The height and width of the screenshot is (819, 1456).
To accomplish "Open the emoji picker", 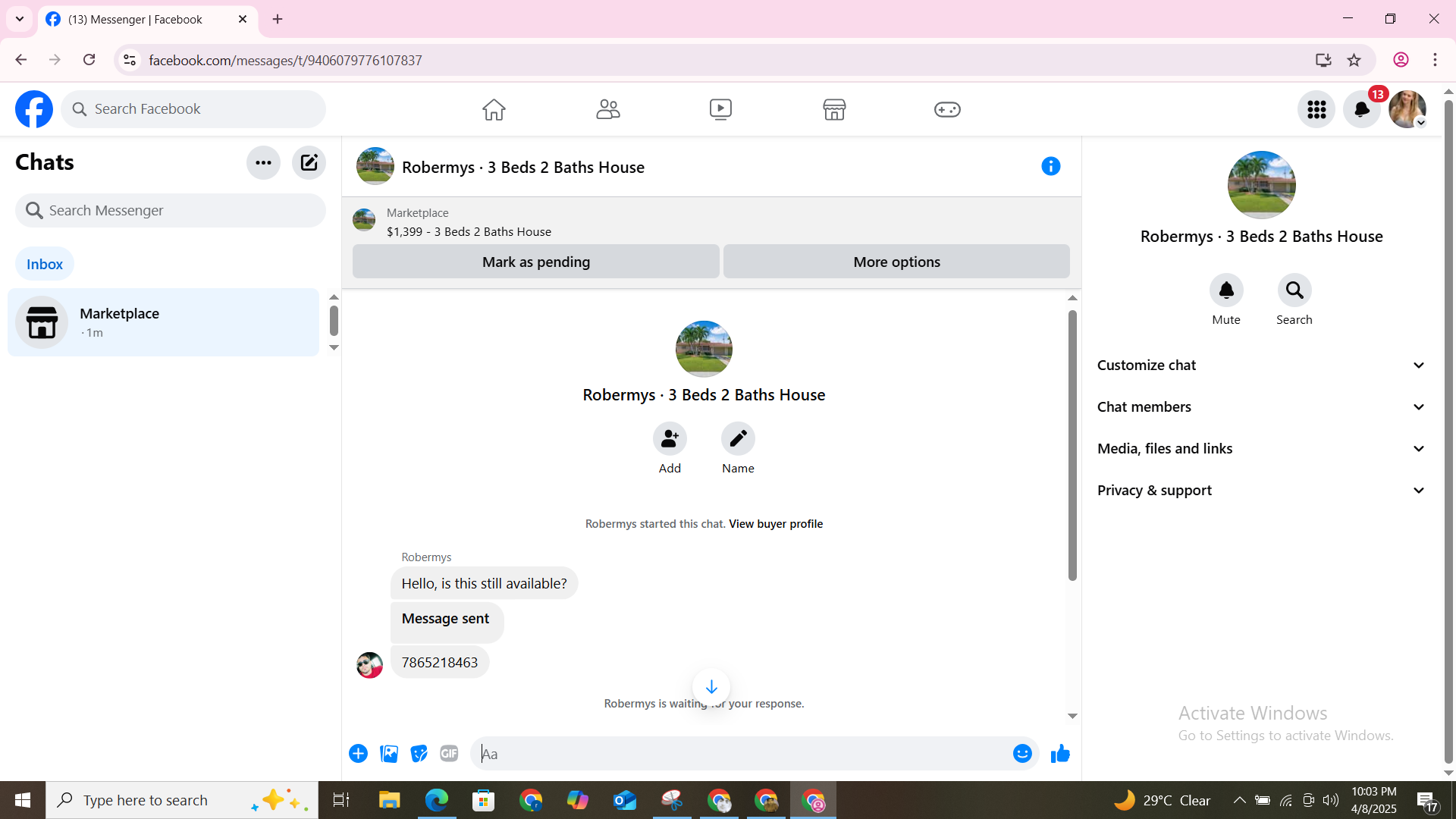I will (1022, 754).
